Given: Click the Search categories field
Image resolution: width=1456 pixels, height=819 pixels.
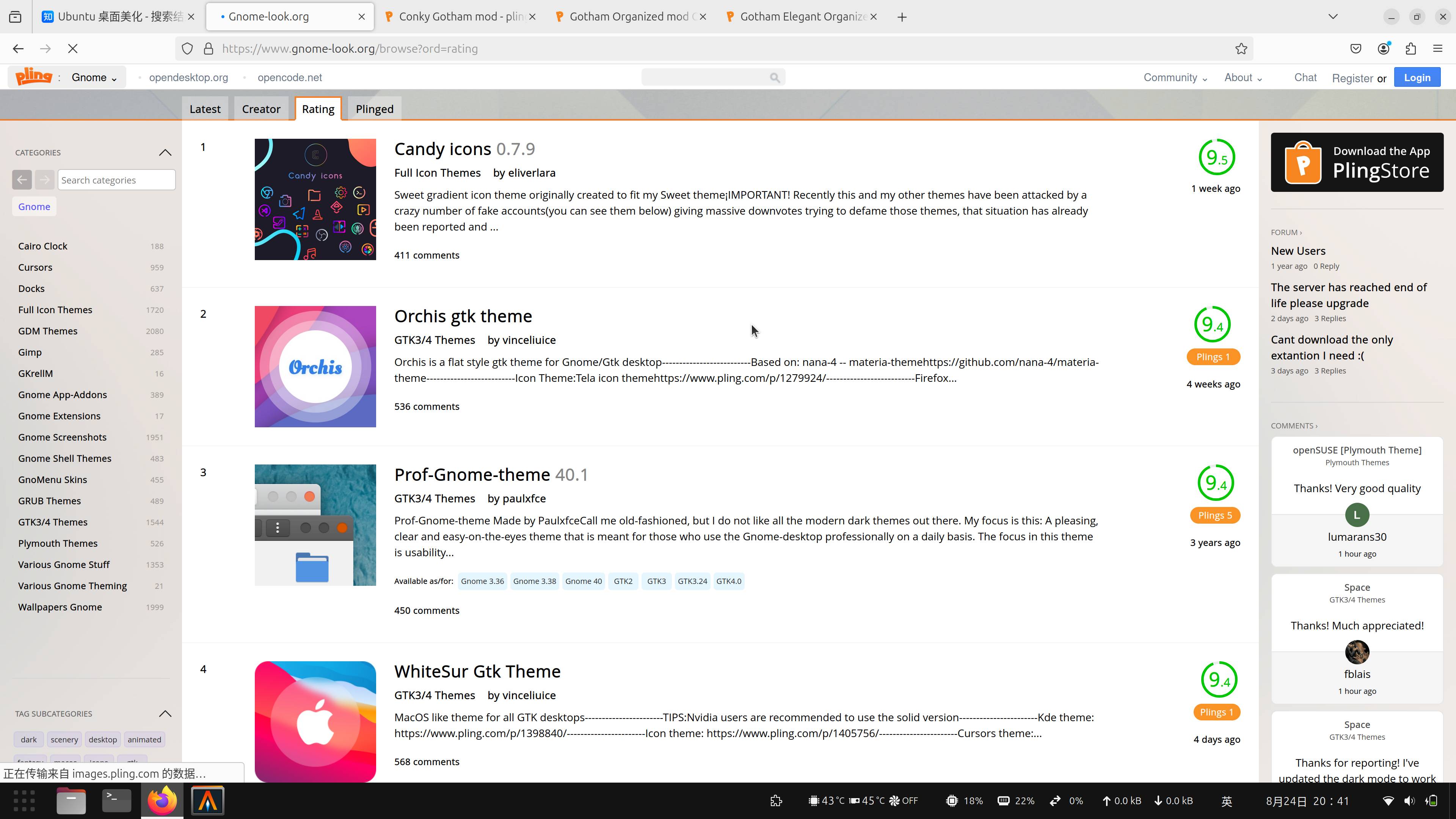Looking at the screenshot, I should [116, 180].
